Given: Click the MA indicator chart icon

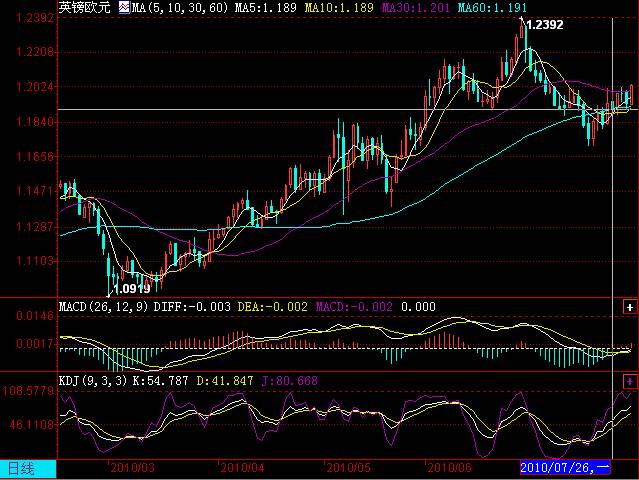Looking at the screenshot, I should pos(124,7).
